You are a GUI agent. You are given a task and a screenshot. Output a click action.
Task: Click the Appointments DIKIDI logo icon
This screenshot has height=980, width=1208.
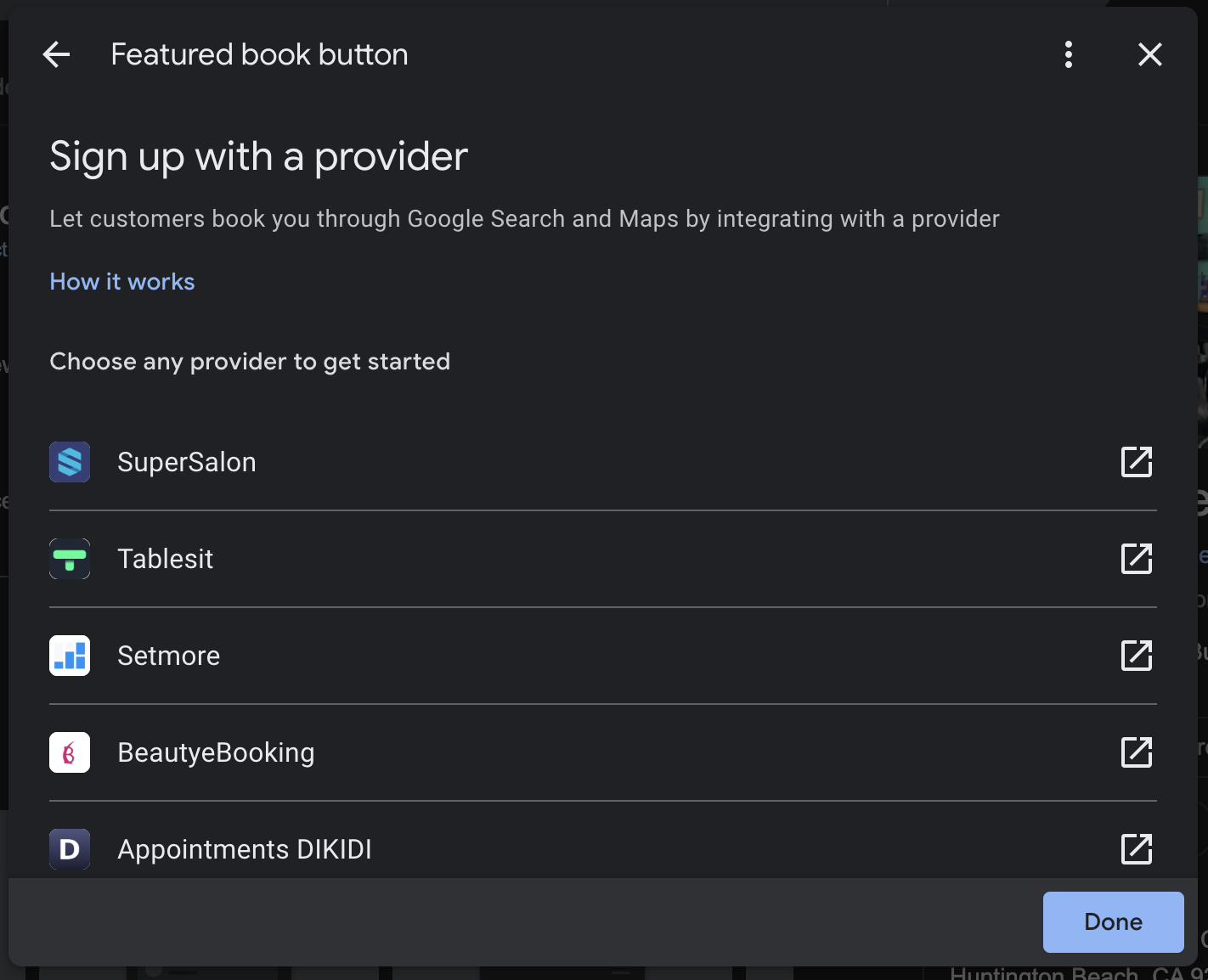click(70, 849)
